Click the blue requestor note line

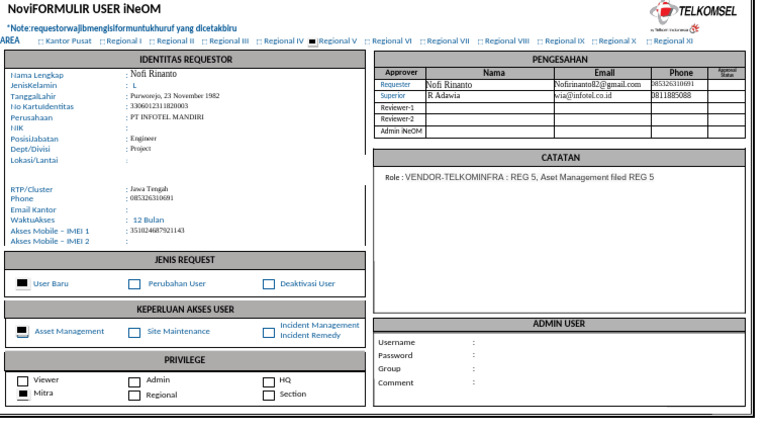pyautogui.click(x=121, y=28)
